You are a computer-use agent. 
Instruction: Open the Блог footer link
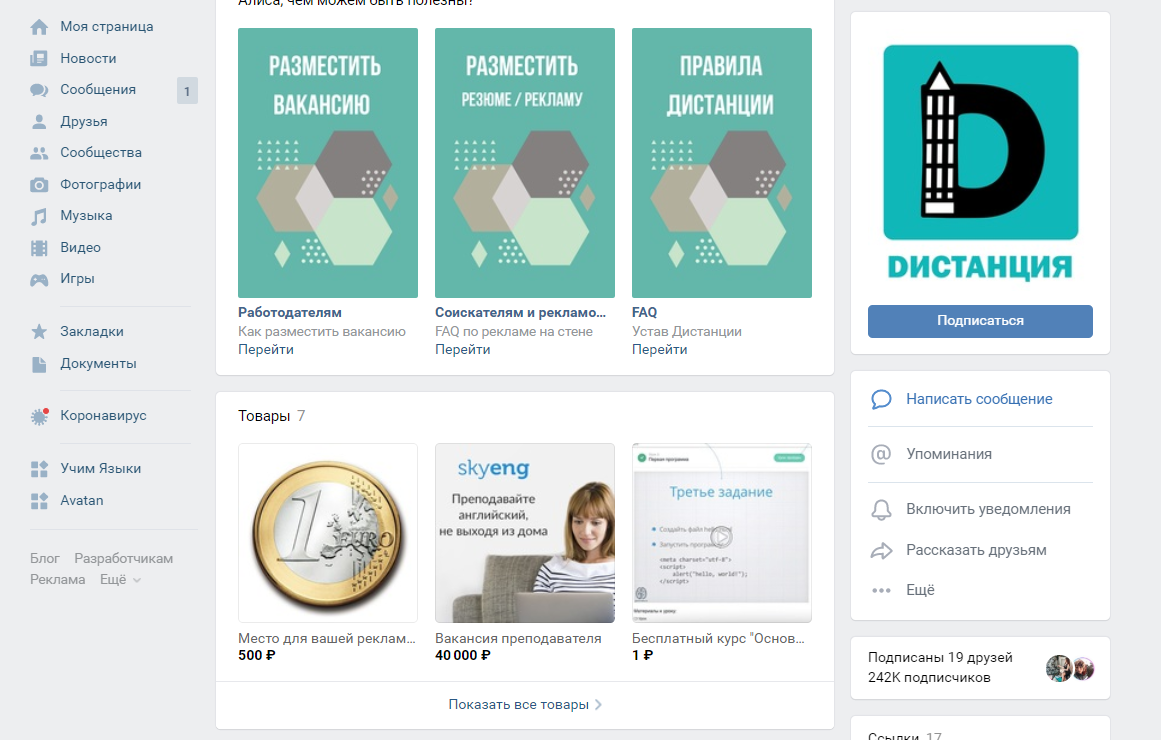coord(44,559)
